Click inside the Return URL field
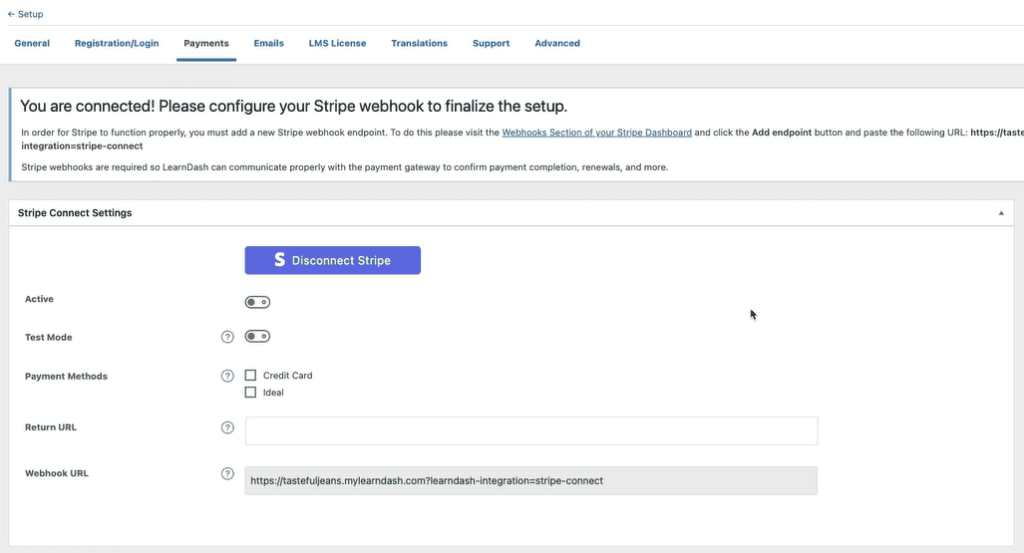 pos(531,431)
